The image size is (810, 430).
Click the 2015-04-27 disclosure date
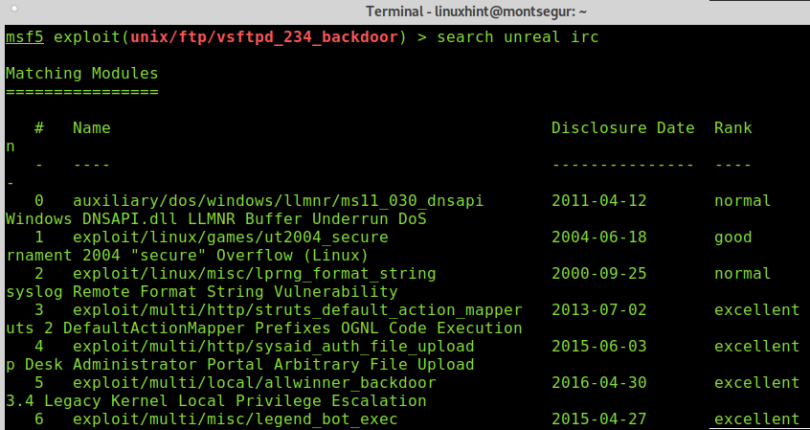[x=599, y=419]
